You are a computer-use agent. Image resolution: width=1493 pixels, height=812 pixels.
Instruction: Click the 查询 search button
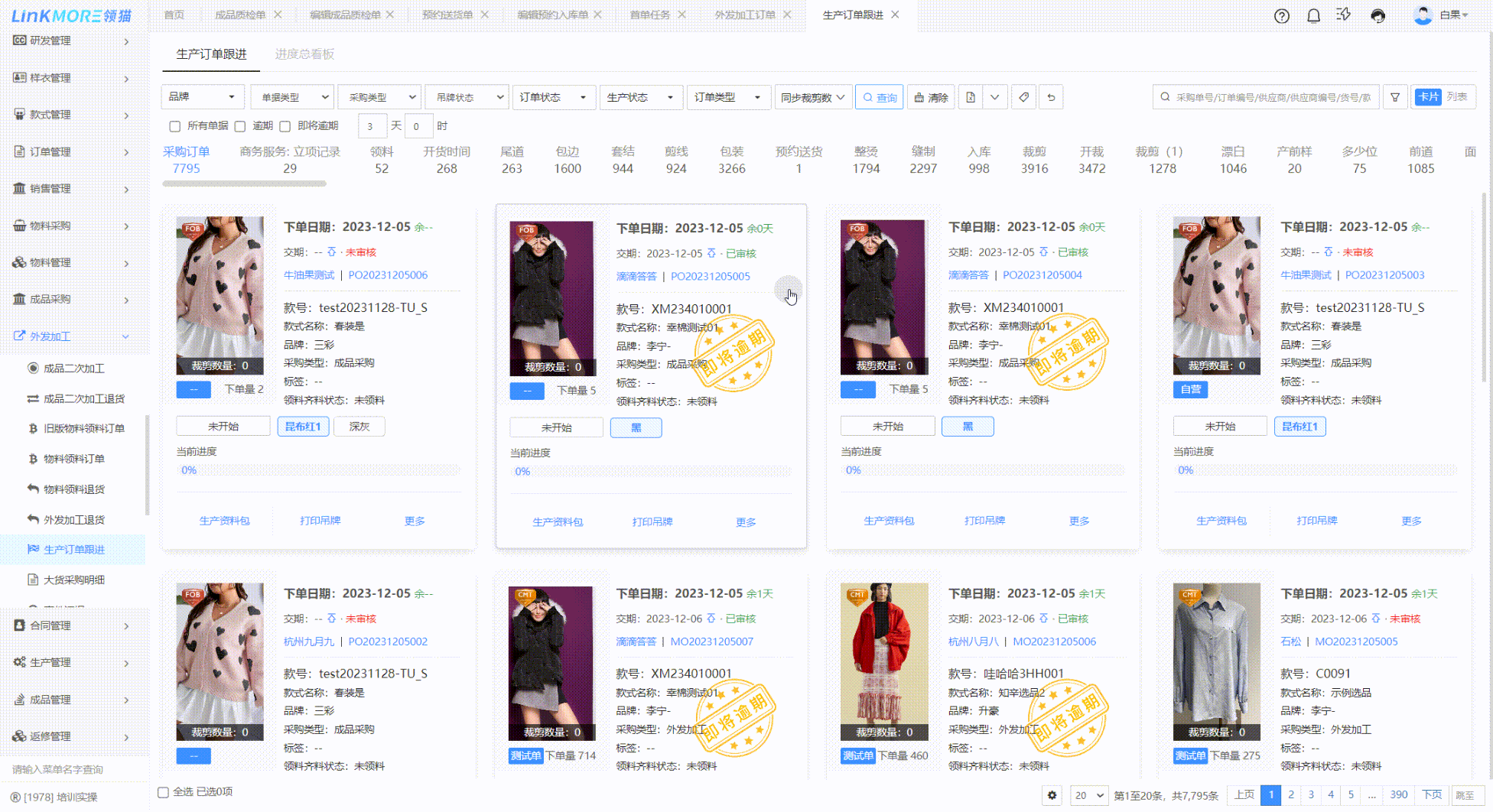(x=880, y=97)
